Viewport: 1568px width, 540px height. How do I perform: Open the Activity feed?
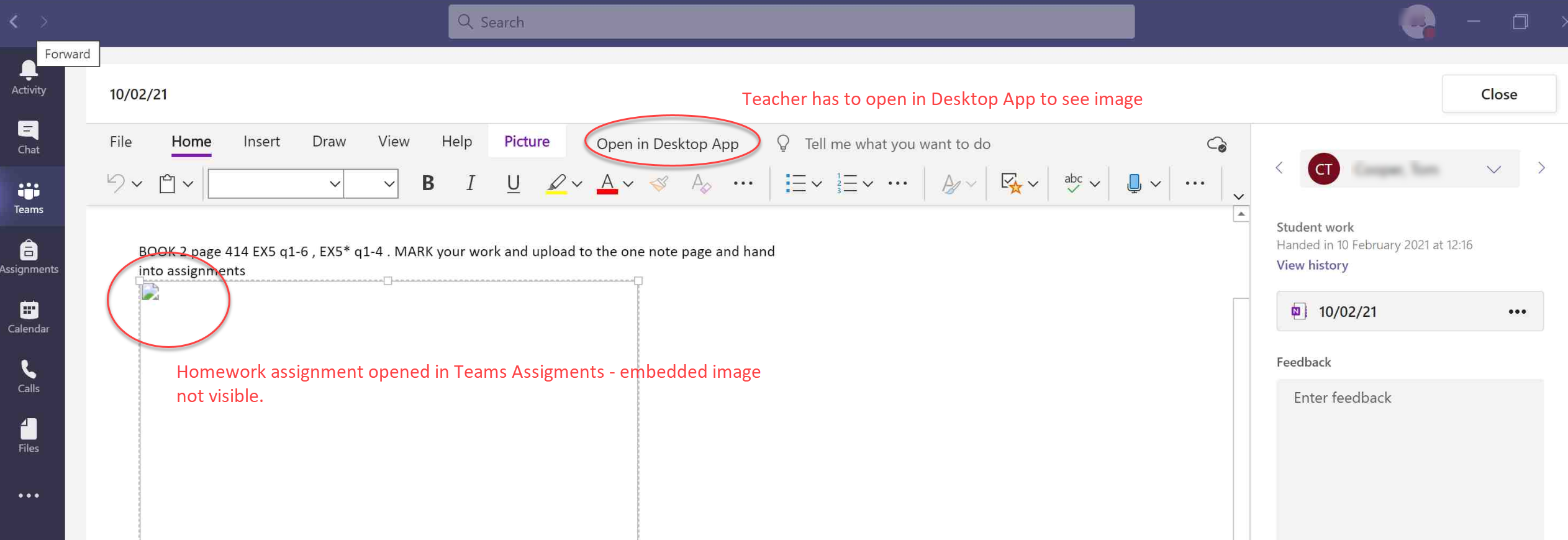pyautogui.click(x=29, y=78)
